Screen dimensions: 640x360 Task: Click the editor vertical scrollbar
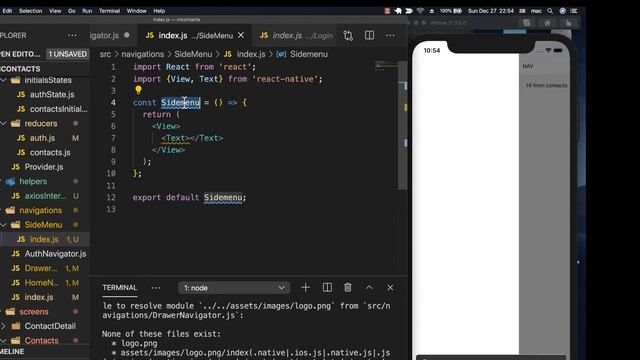coord(402,125)
